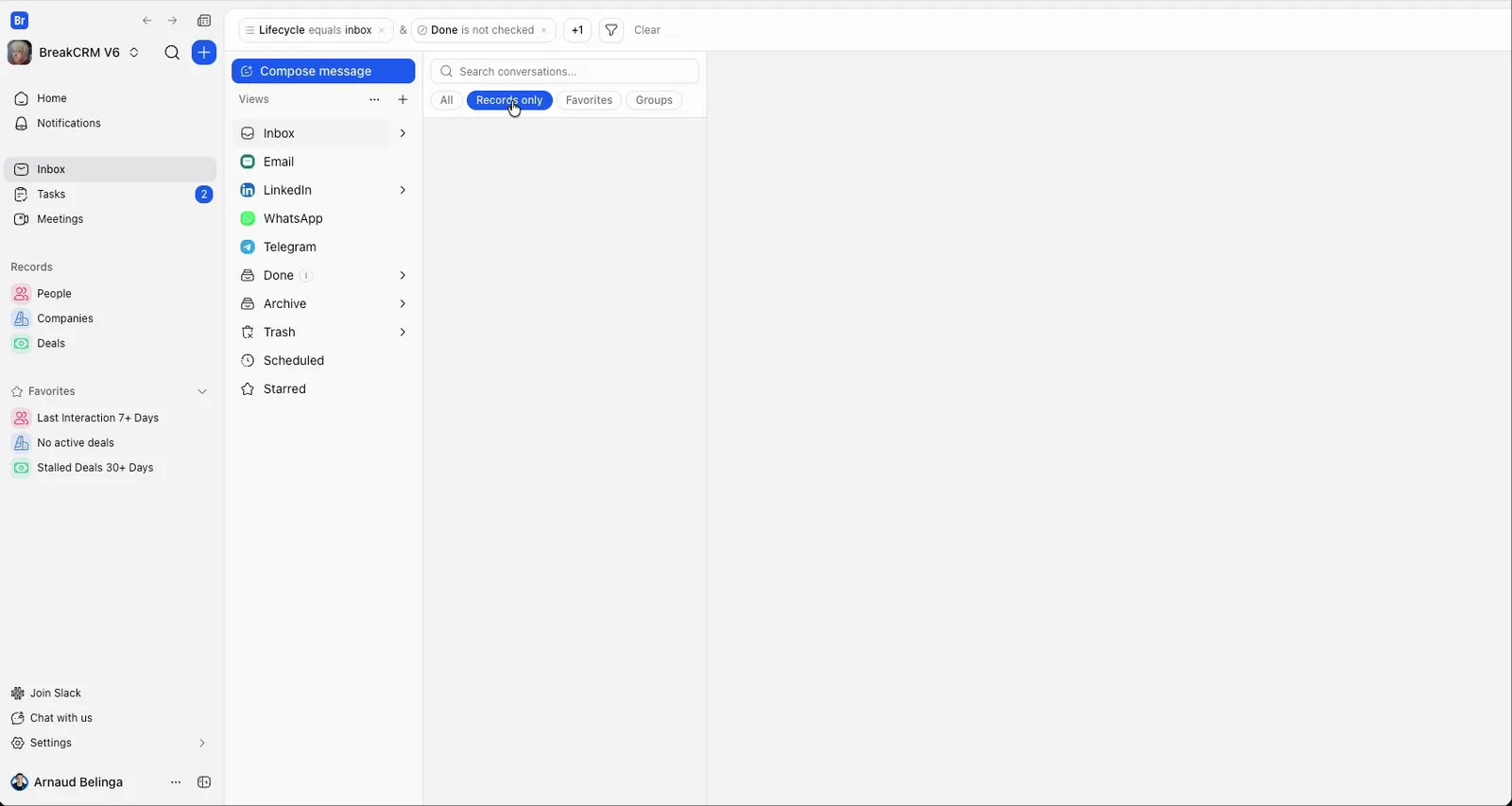
Task: Go back with the left arrow icon
Action: click(147, 21)
